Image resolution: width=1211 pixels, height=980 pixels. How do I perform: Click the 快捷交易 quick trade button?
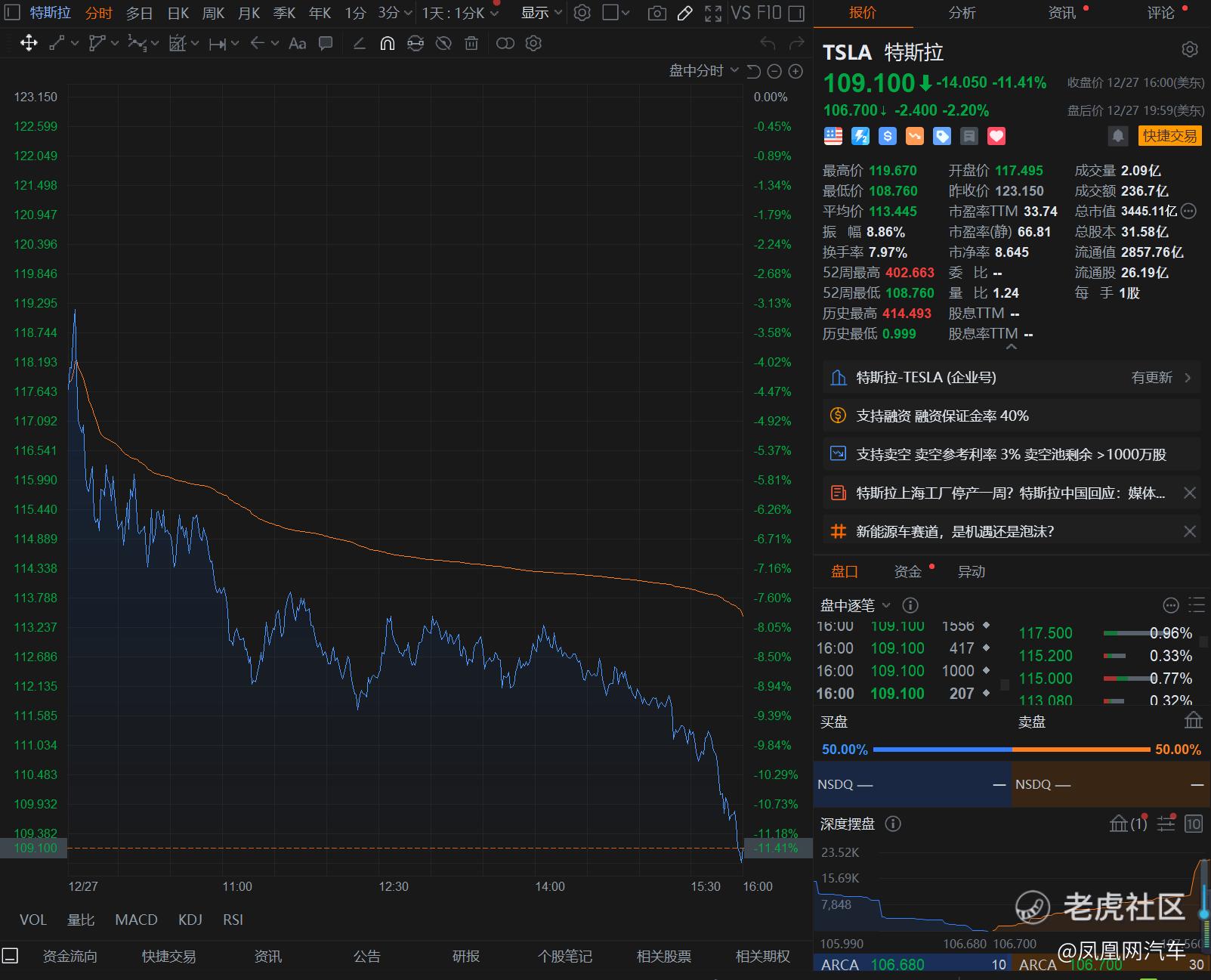click(1170, 136)
